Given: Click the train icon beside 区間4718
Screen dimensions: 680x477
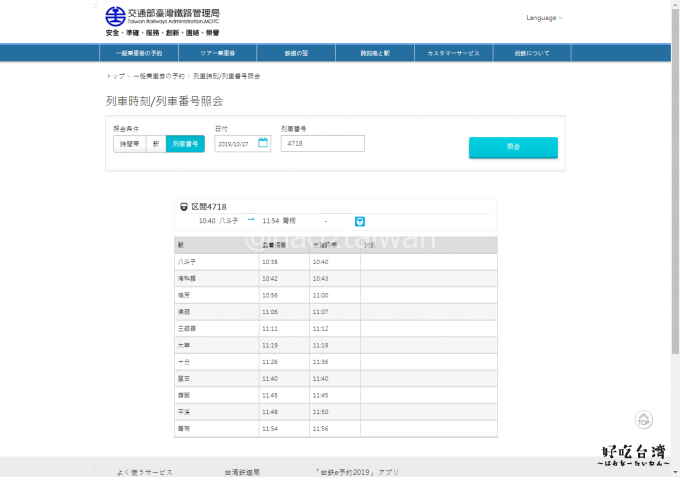Looking at the screenshot, I should point(183,206).
